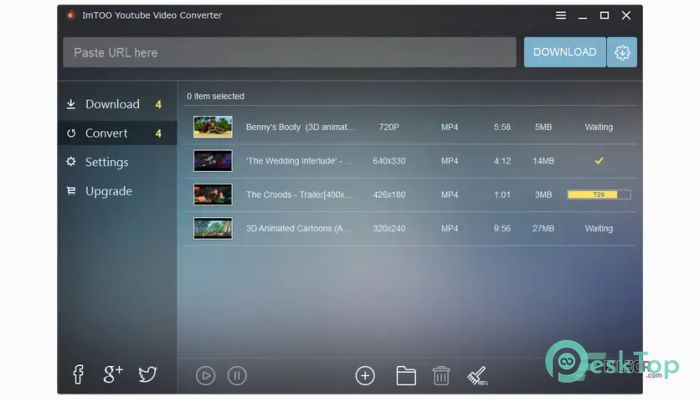Image resolution: width=700 pixels, height=400 pixels.
Task: Open the Google Plus icon
Action: [x=112, y=374]
